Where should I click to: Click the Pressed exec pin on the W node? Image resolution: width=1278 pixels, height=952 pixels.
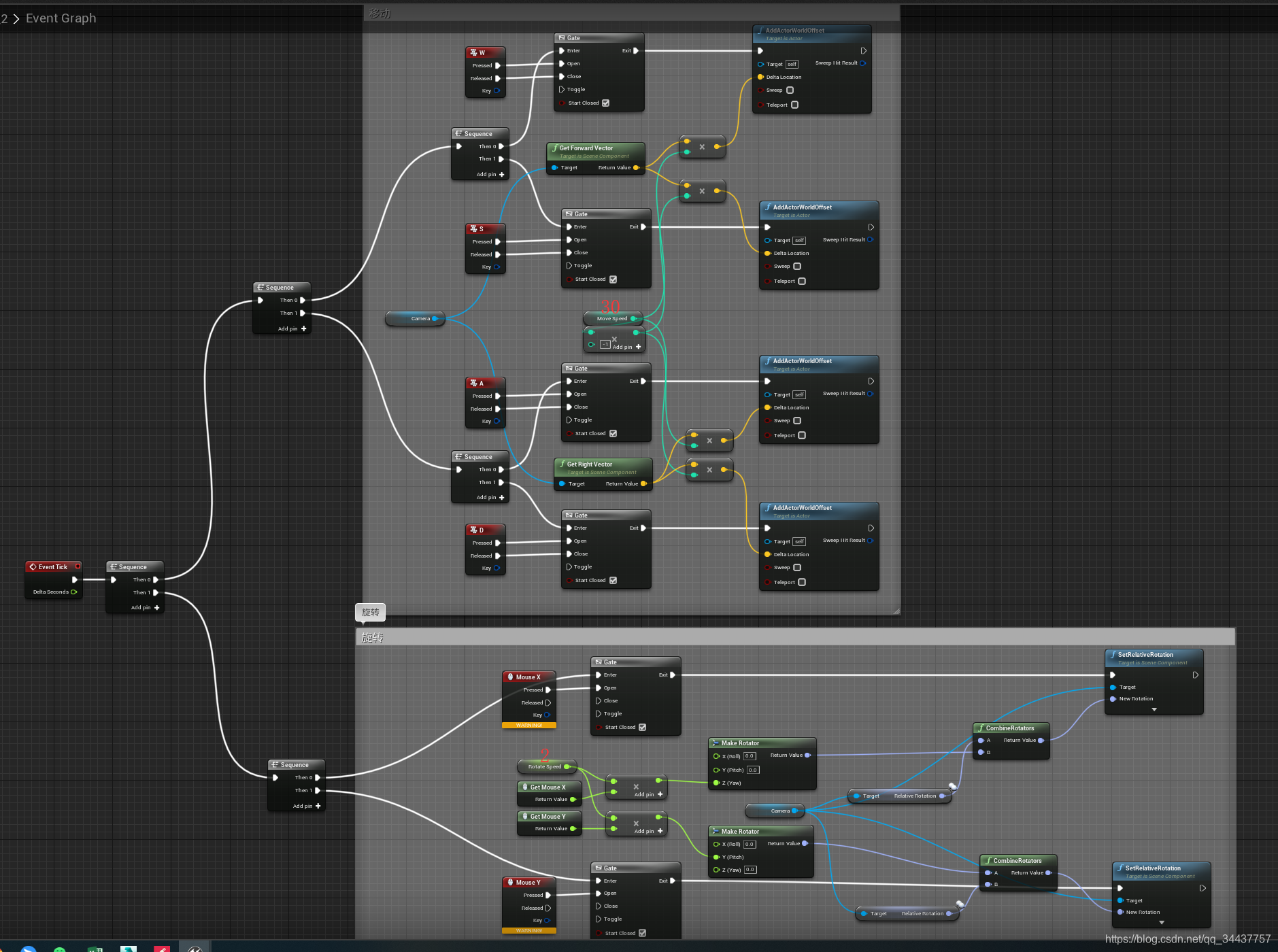(498, 65)
